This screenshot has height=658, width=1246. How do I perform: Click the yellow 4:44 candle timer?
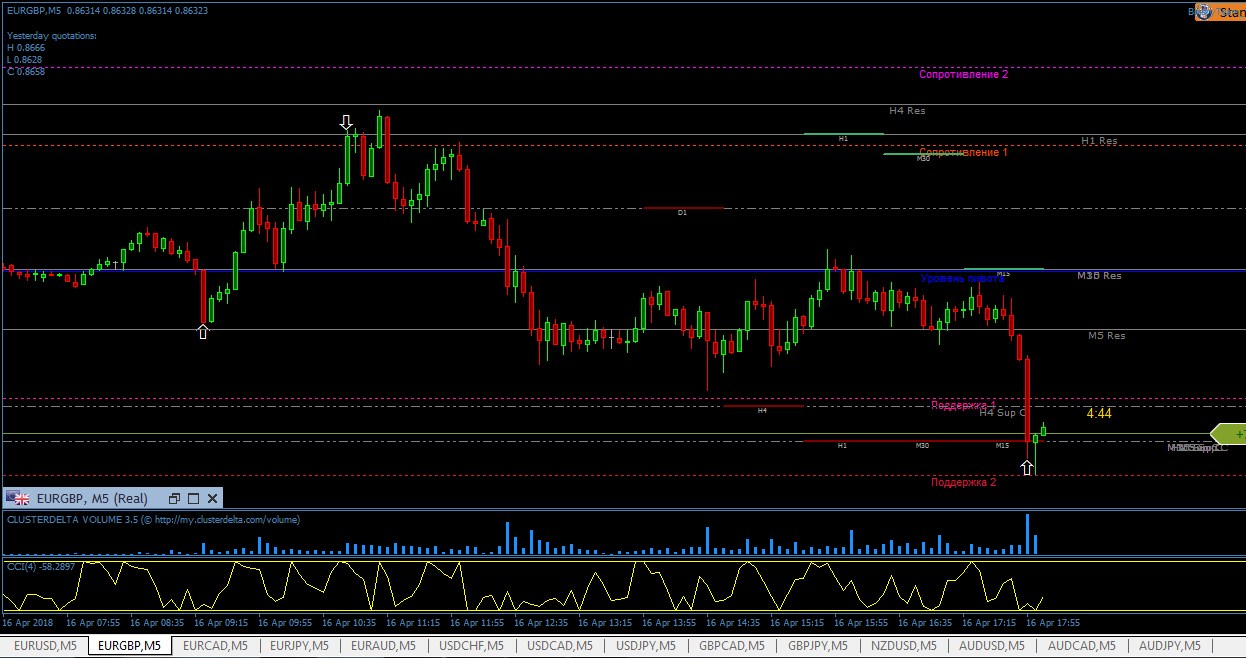pyautogui.click(x=1099, y=413)
